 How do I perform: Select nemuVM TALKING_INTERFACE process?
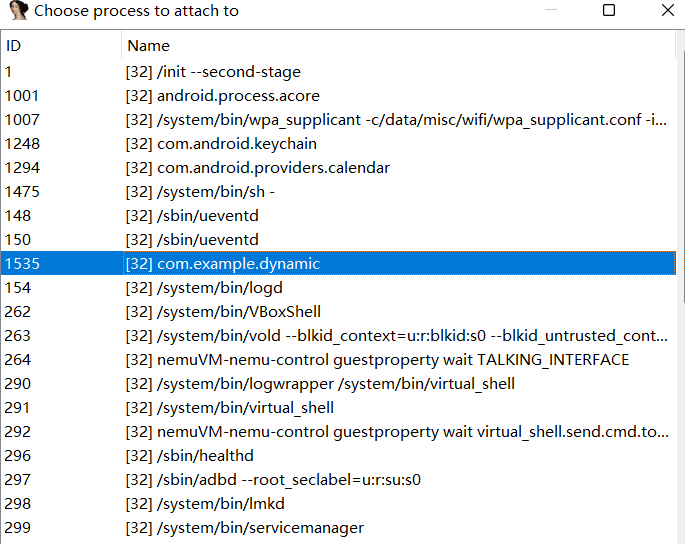click(338, 360)
